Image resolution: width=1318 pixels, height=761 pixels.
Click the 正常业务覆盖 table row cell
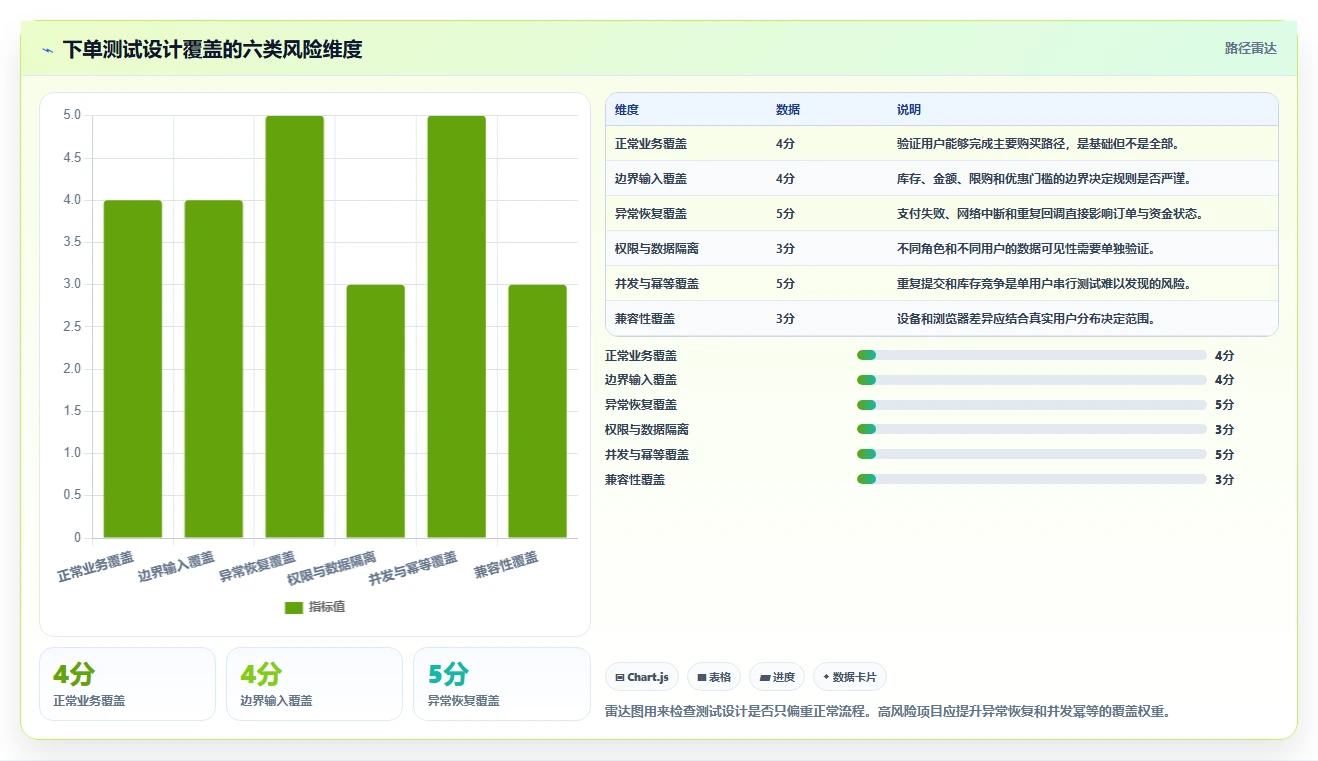coord(651,144)
